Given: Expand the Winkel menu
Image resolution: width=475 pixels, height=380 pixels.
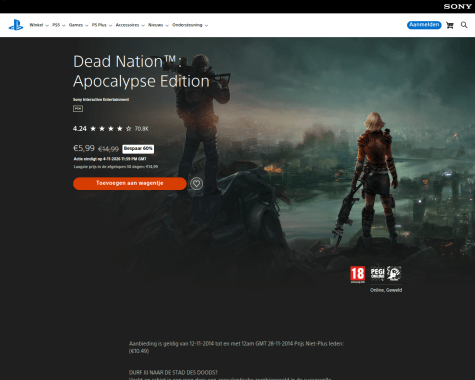Looking at the screenshot, I should click(x=39, y=25).
